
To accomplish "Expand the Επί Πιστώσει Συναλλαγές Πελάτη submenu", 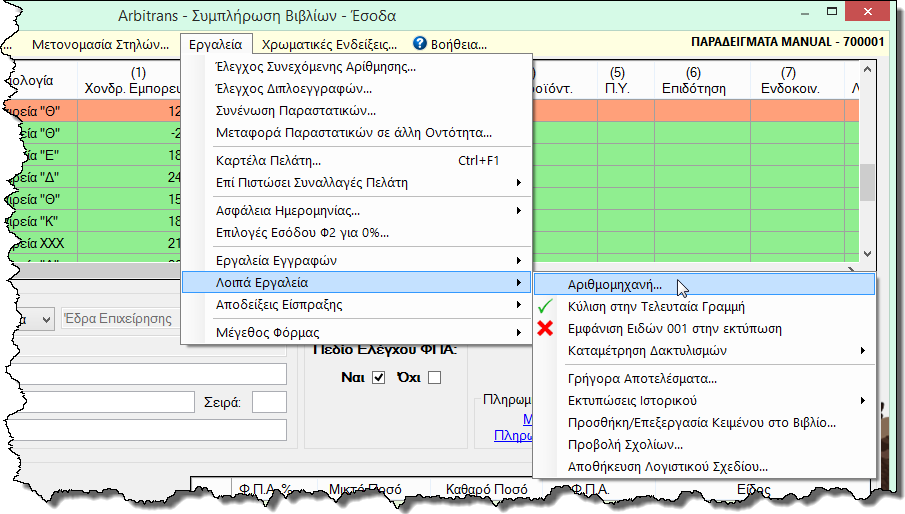I will pos(356,183).
